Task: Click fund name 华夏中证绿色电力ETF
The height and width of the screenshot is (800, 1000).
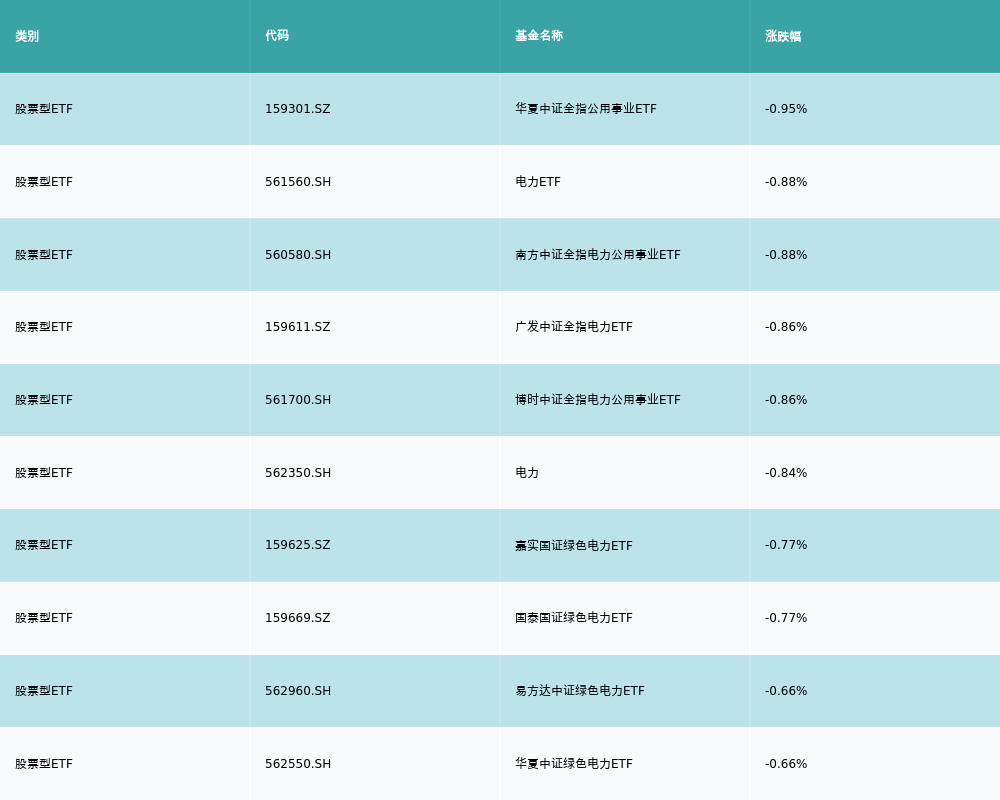Action: [573, 764]
